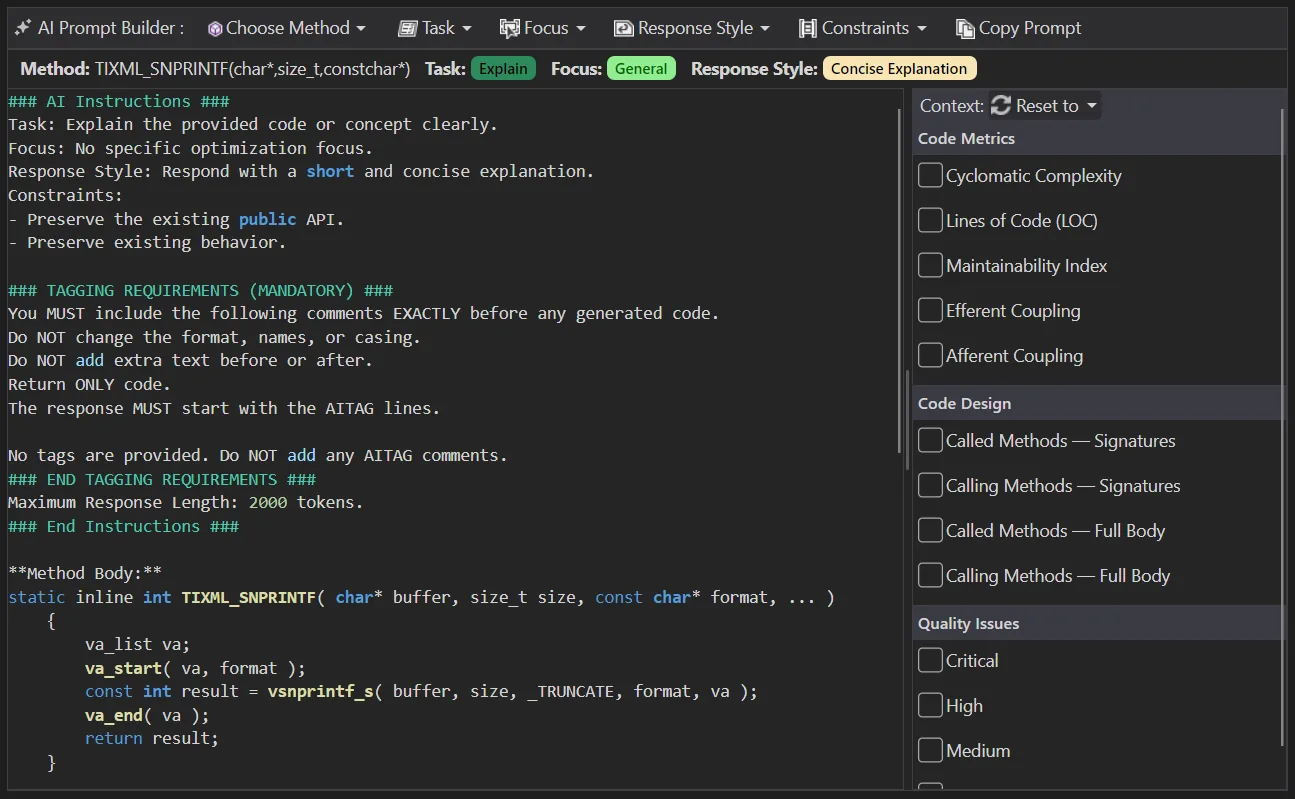Enable Called Methods — Signatures checkbox

coord(930,440)
